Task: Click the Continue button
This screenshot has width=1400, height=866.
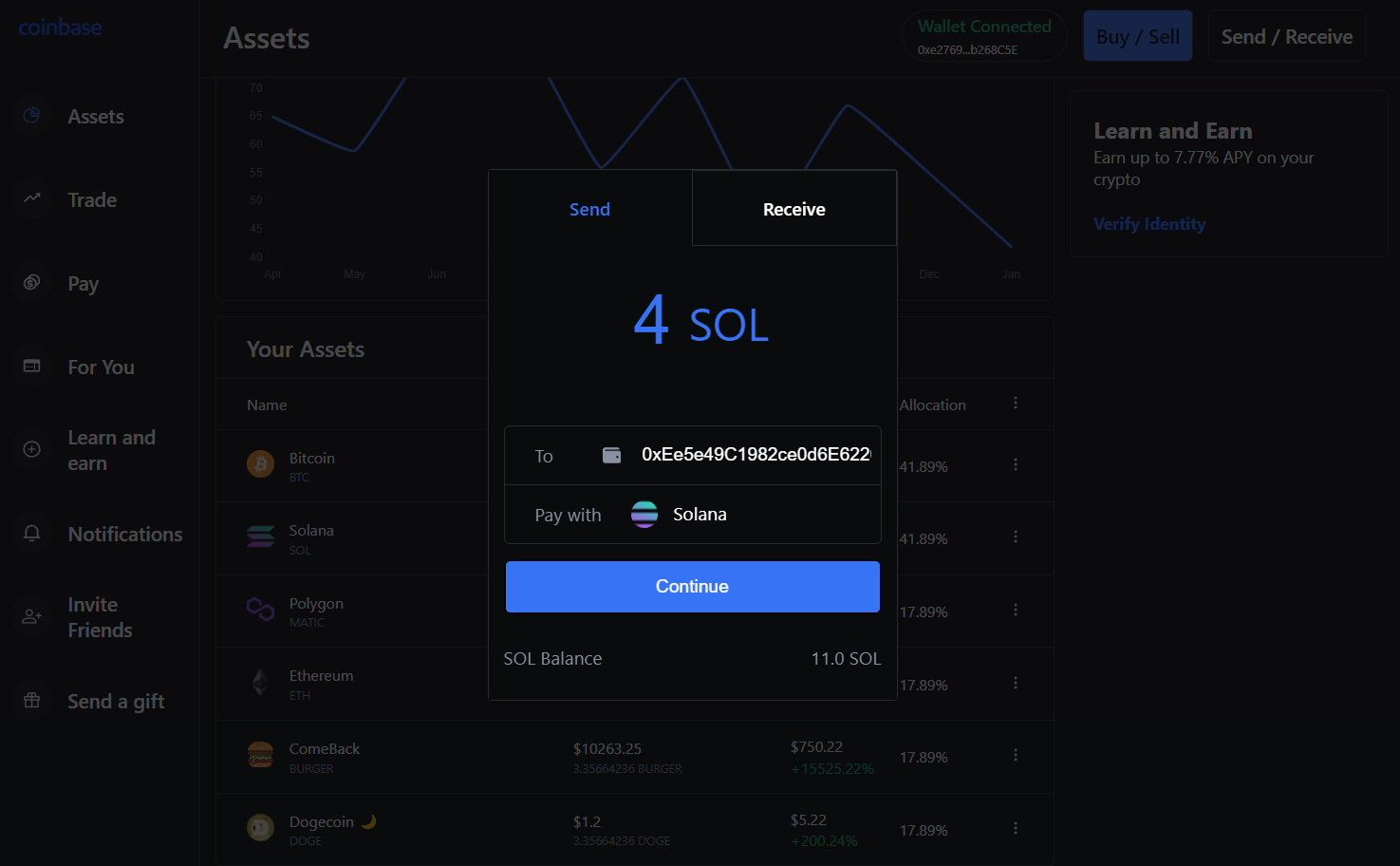Action: pyautogui.click(x=693, y=587)
